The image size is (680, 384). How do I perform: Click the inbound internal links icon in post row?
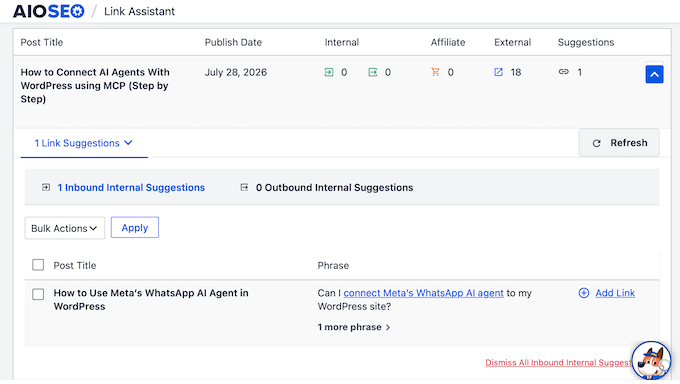[329, 72]
